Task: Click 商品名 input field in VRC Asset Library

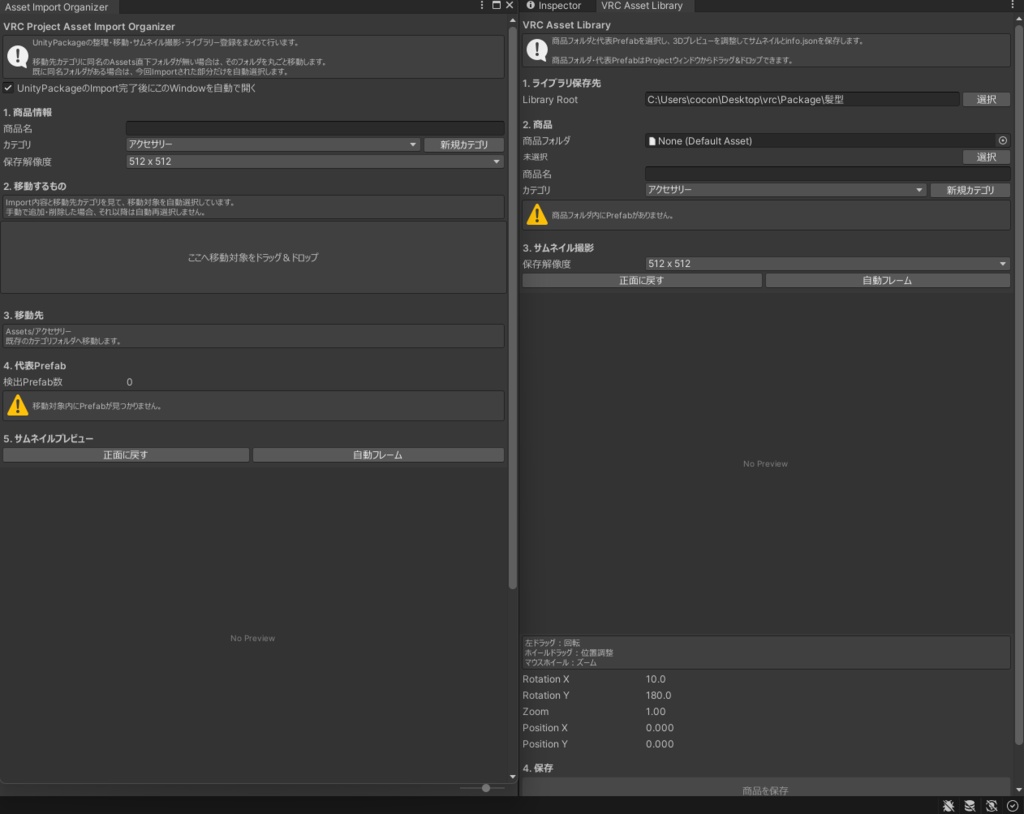Action: [x=827, y=174]
